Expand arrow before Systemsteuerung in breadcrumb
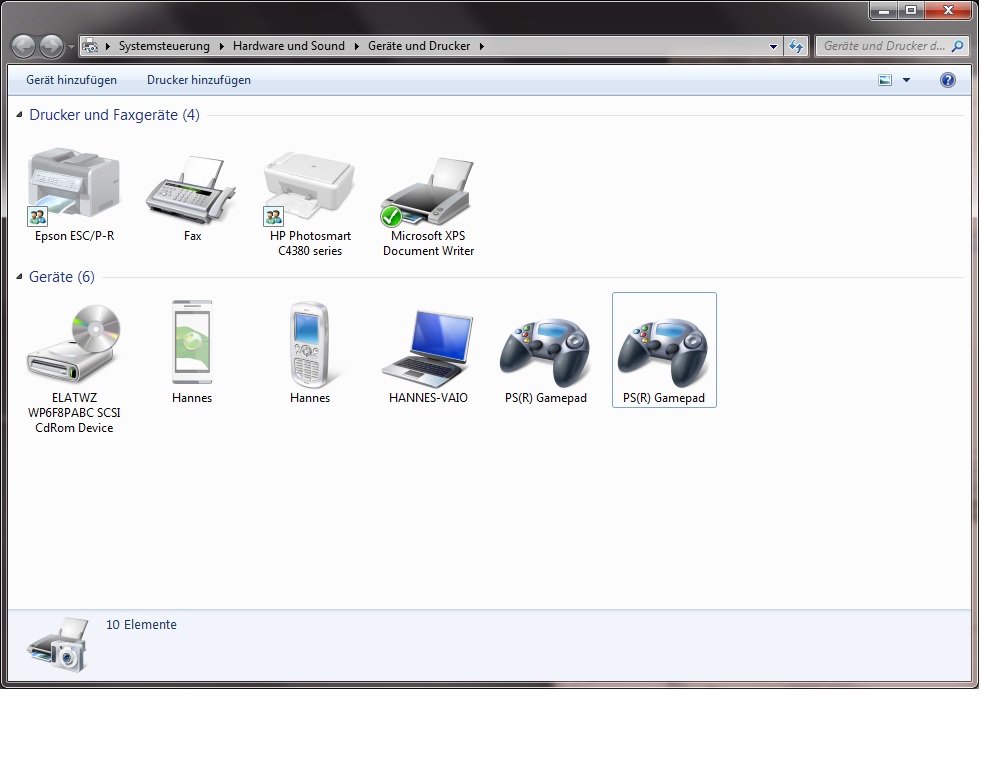 [x=108, y=46]
